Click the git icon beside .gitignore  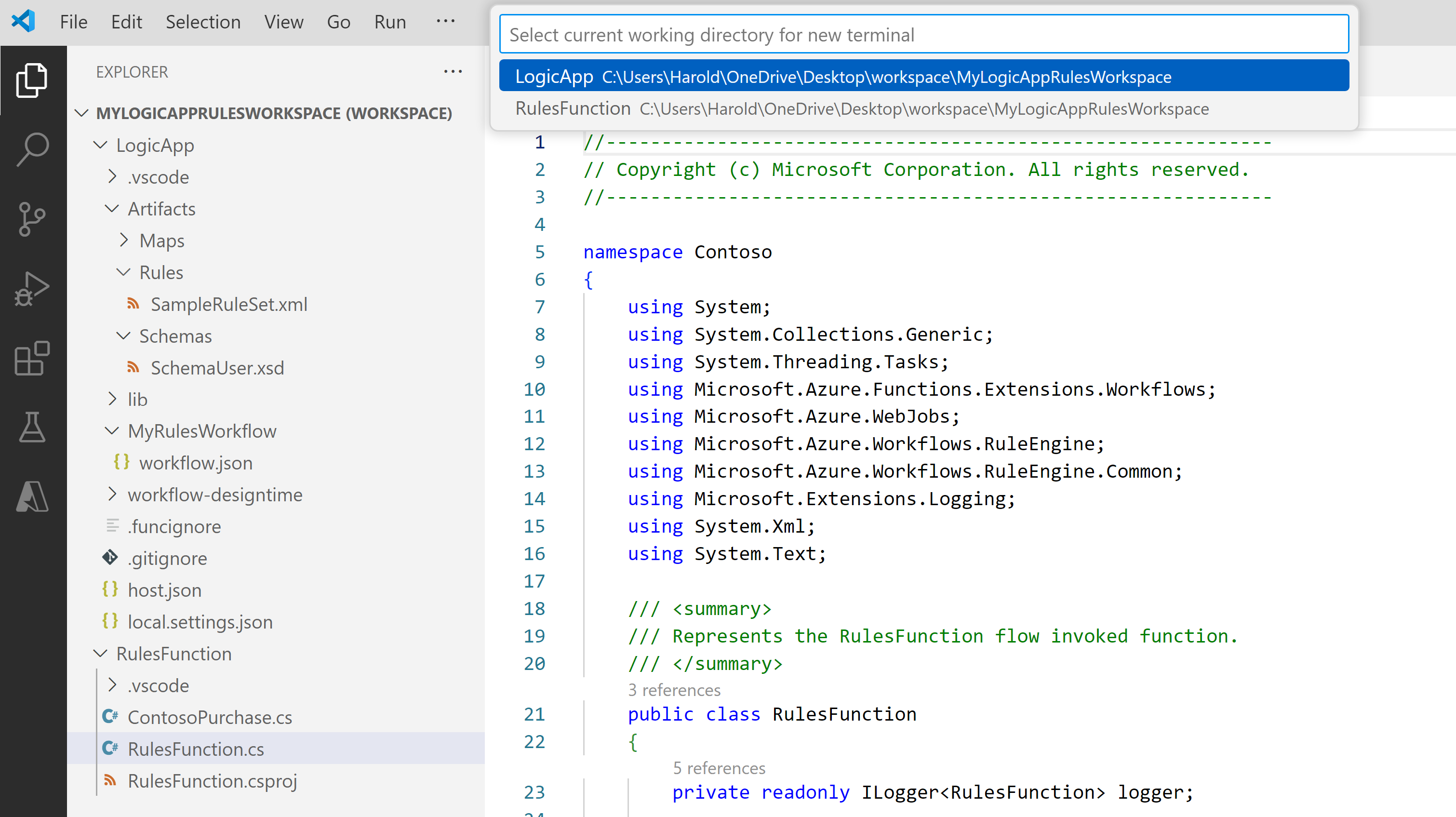[110, 558]
